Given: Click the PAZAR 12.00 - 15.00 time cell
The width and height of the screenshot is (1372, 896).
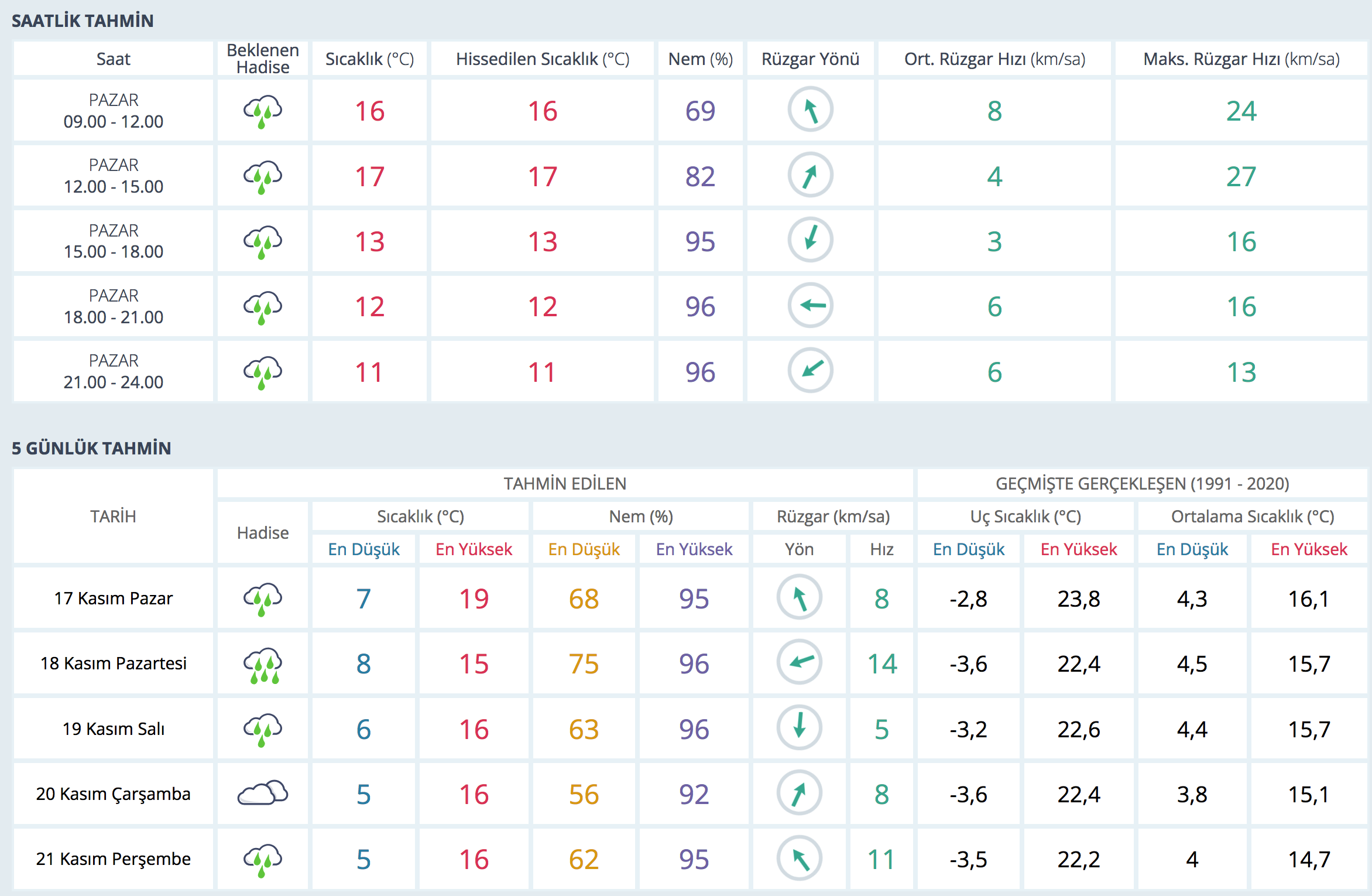Looking at the screenshot, I should [114, 176].
